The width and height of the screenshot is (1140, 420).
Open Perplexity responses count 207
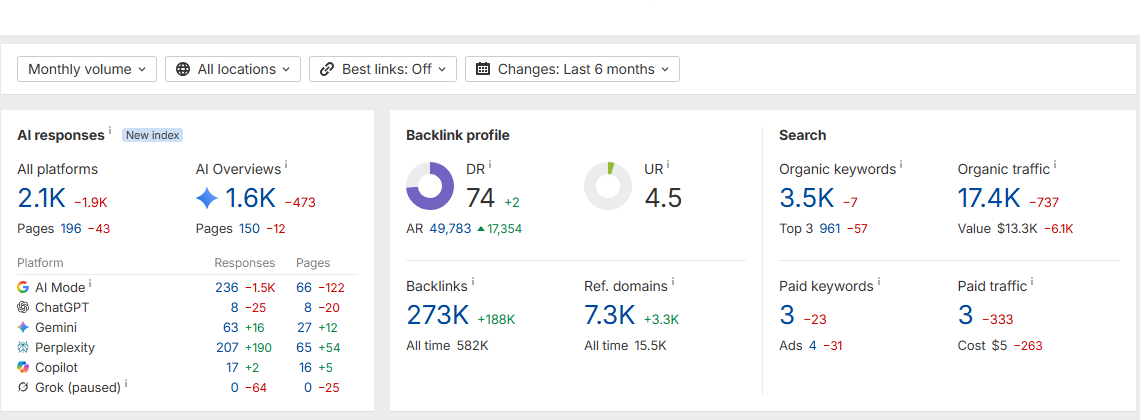pos(228,348)
